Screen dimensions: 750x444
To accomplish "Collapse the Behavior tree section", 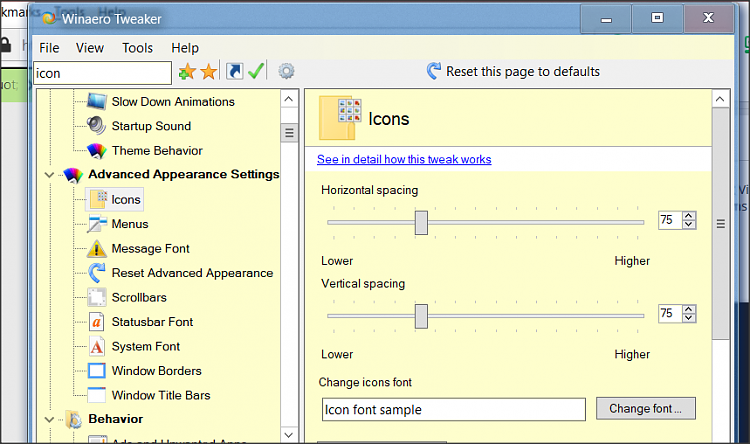I will tap(49, 420).
